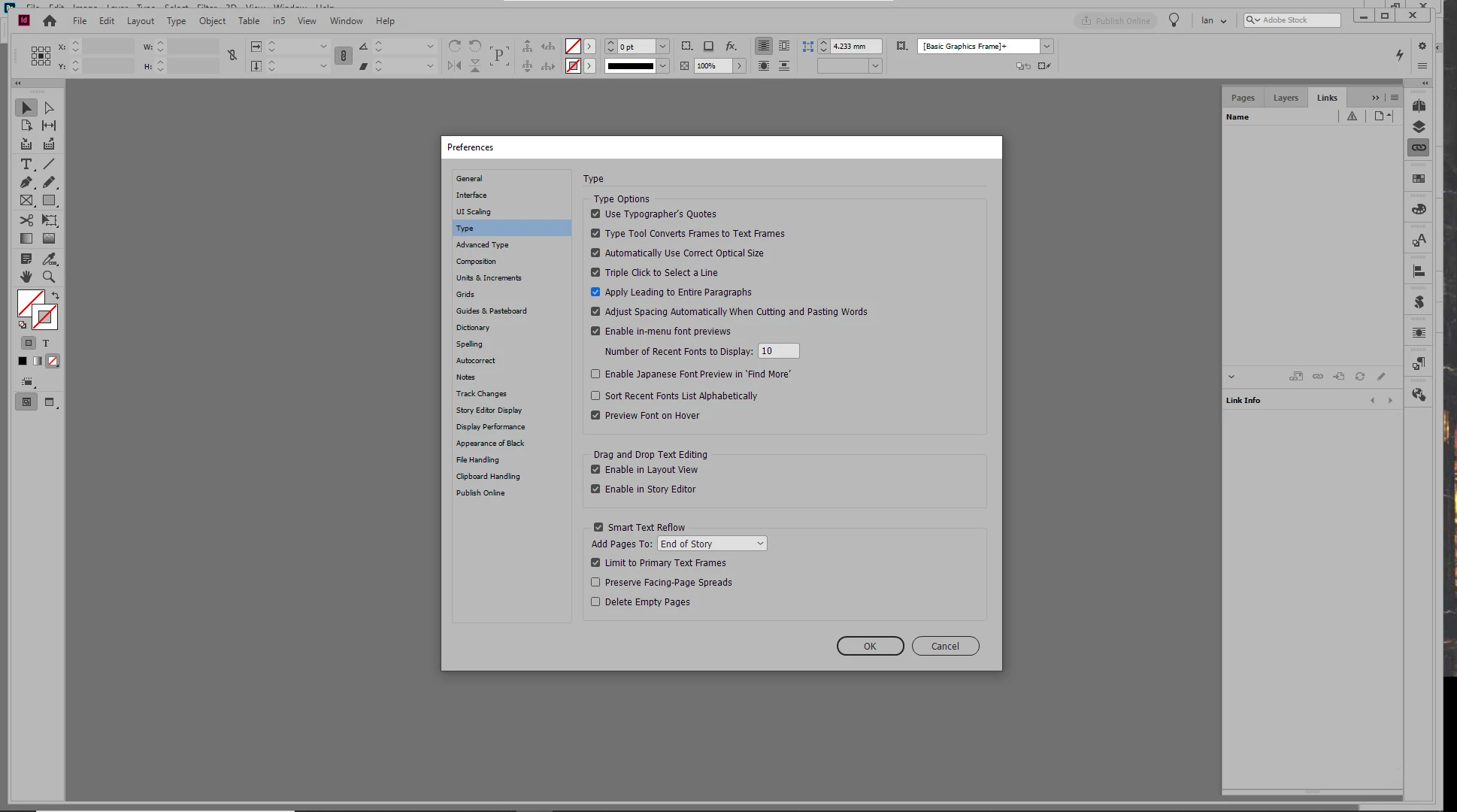The width and height of the screenshot is (1457, 812).
Task: Select the Type tool in toolbox
Action: coord(26,164)
